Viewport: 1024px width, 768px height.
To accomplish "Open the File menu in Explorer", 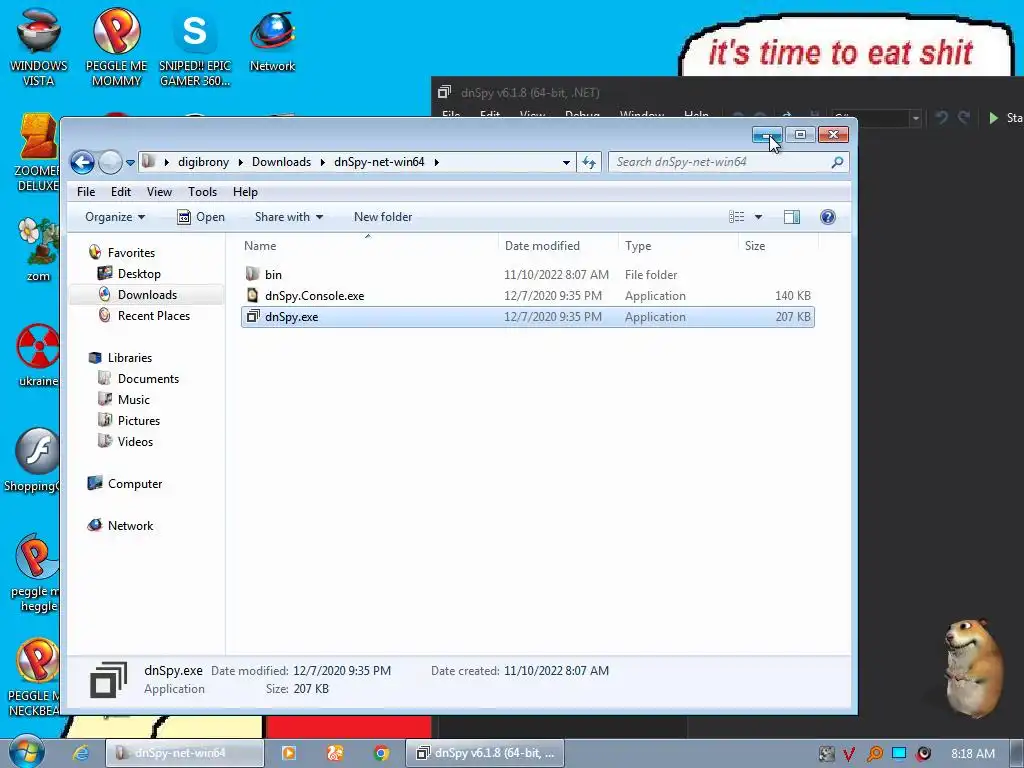I will [86, 192].
